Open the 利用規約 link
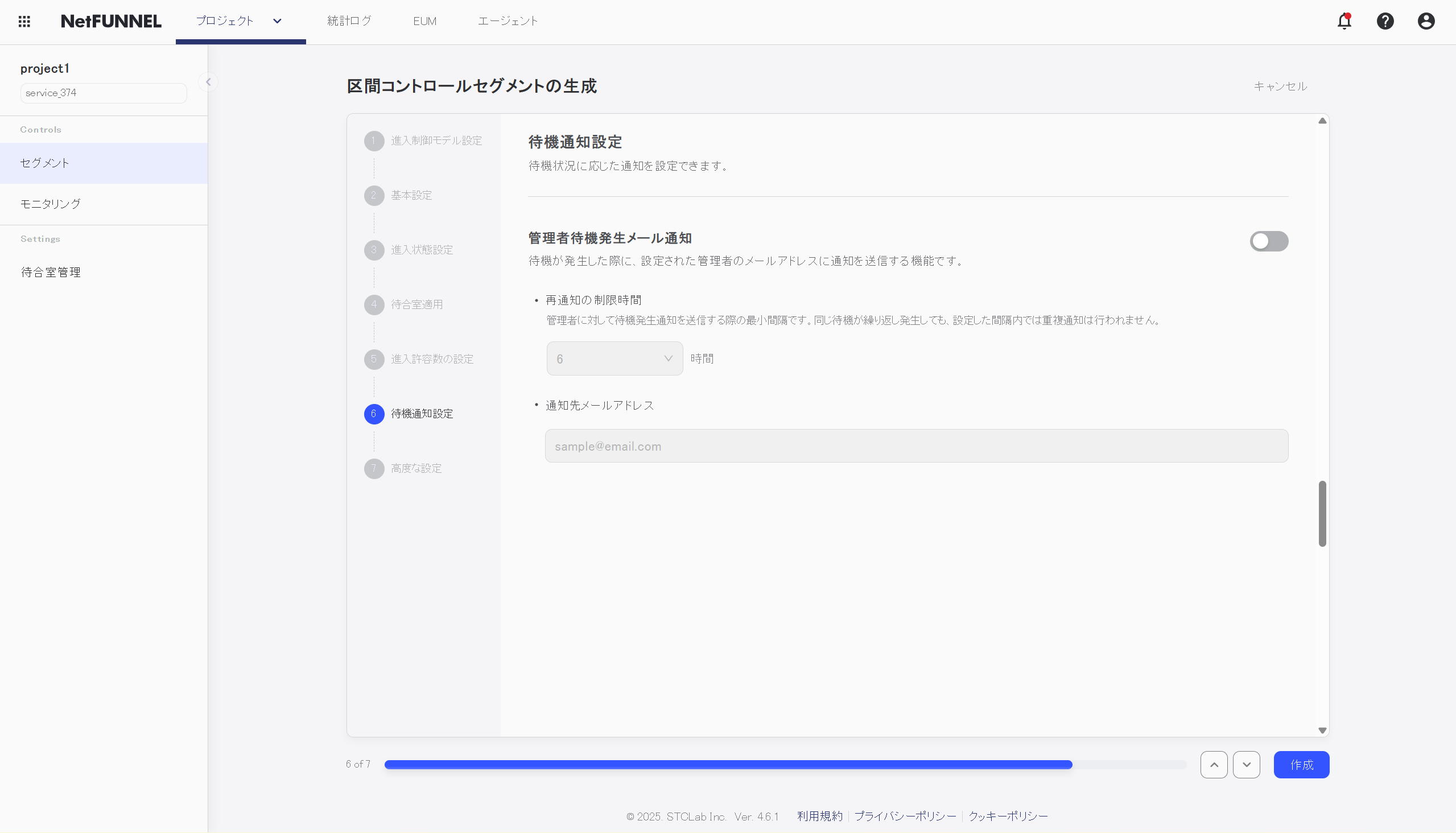1456x833 pixels. point(819,816)
